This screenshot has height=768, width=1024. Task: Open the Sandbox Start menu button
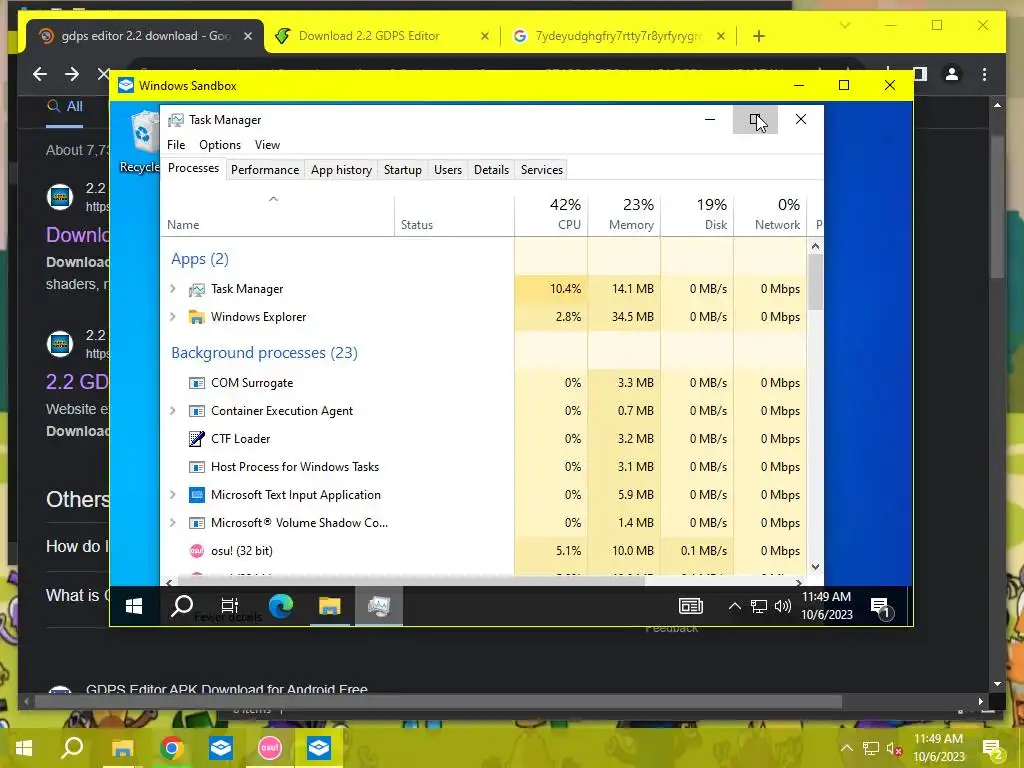[134, 607]
